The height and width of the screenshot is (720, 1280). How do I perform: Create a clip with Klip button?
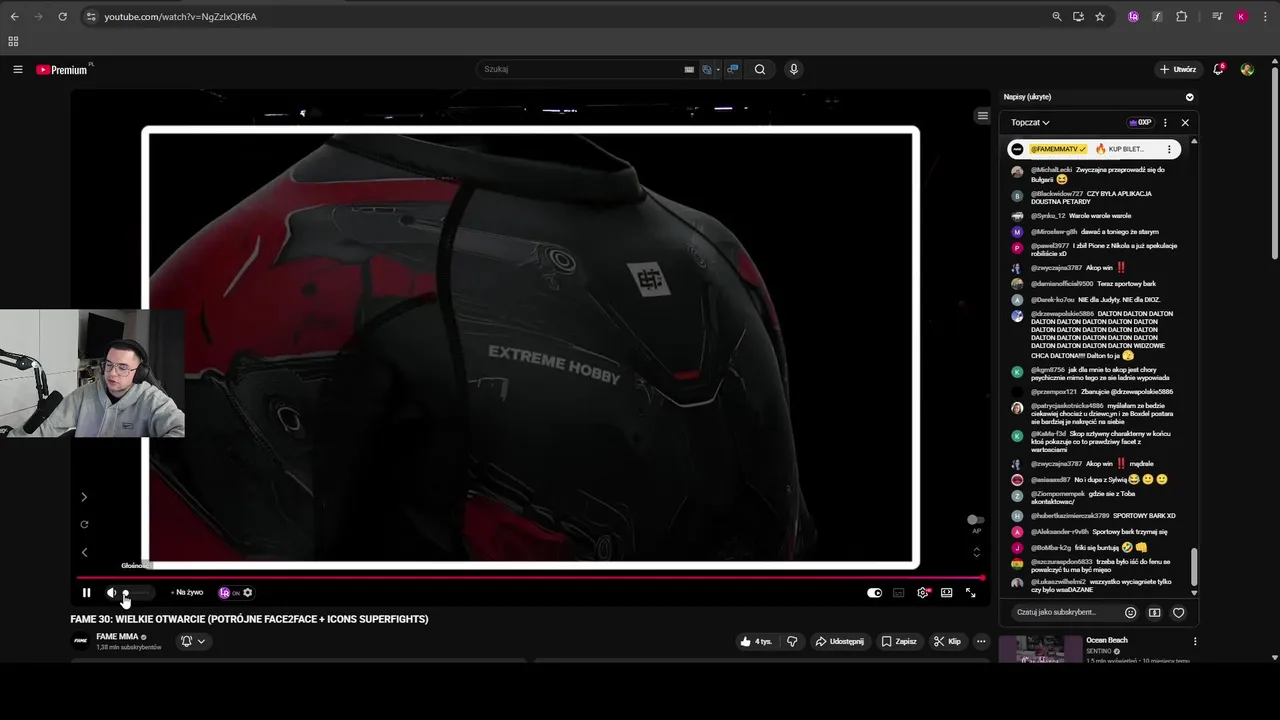pyautogui.click(x=947, y=641)
